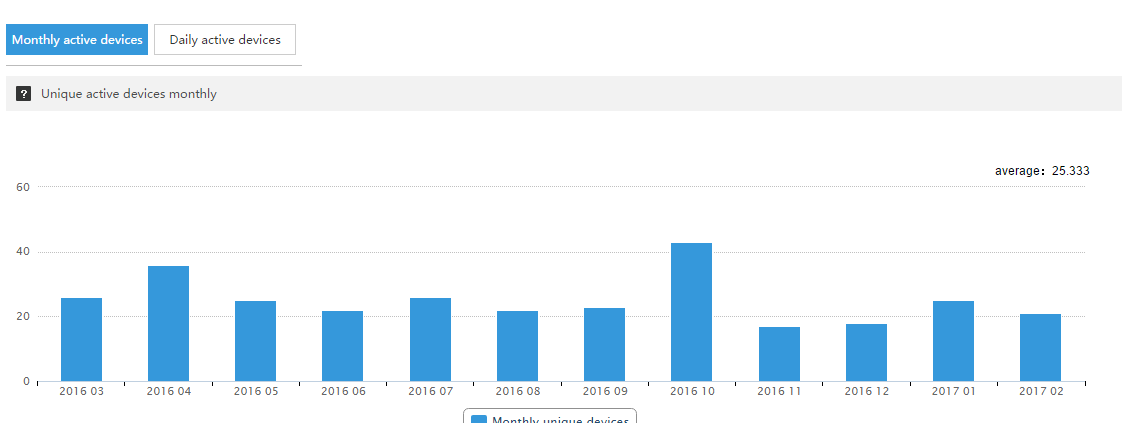Click the 2016 08 bar

coord(517,346)
